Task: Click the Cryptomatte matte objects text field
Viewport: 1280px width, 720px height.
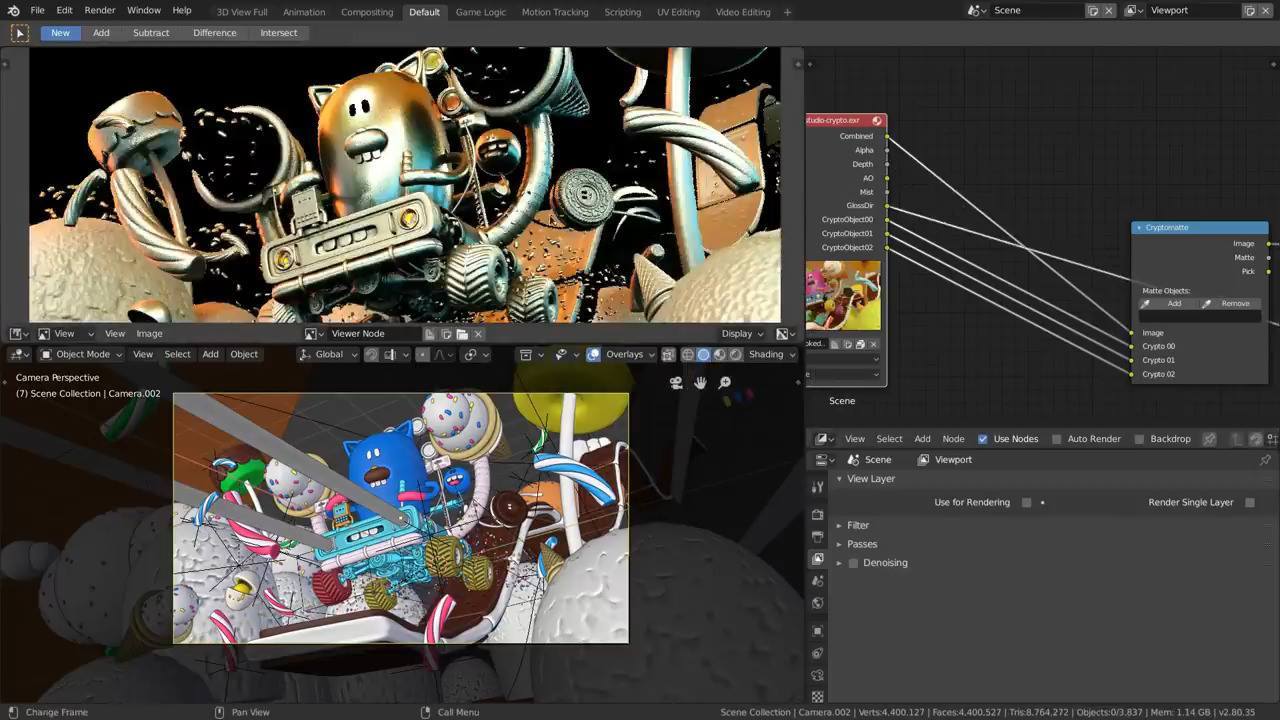Action: pos(1199,318)
